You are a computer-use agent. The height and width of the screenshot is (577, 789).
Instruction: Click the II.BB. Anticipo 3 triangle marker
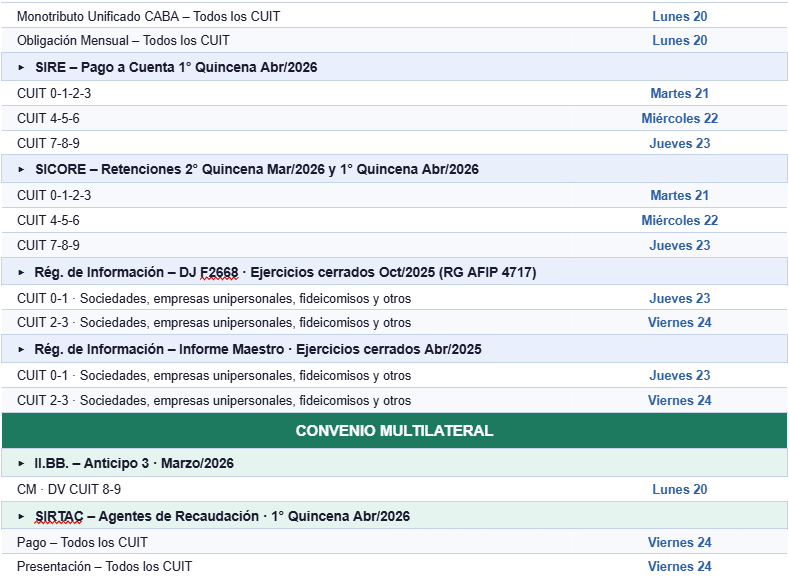[x=22, y=464]
